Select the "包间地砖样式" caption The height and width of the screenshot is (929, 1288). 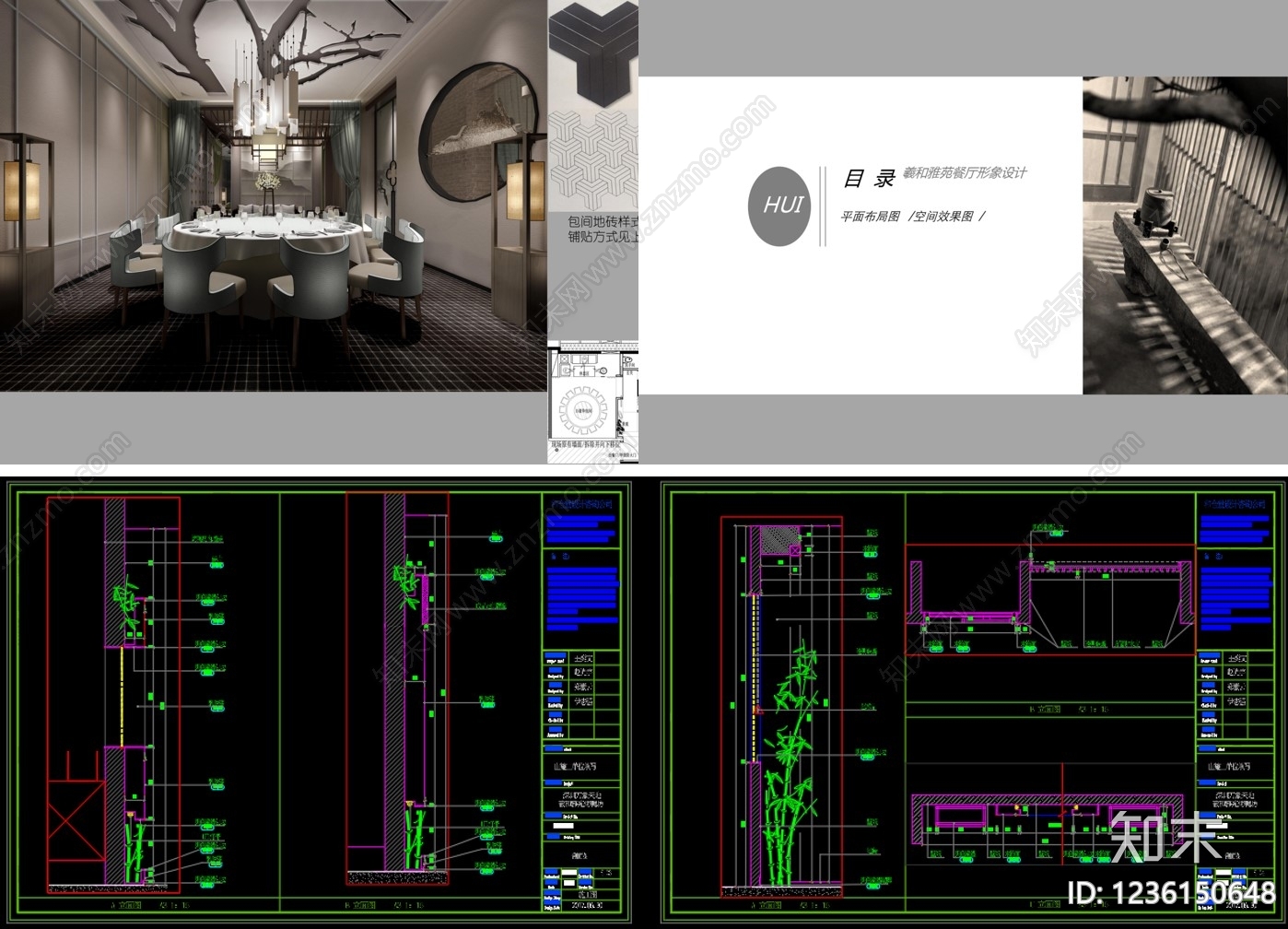pyautogui.click(x=603, y=222)
